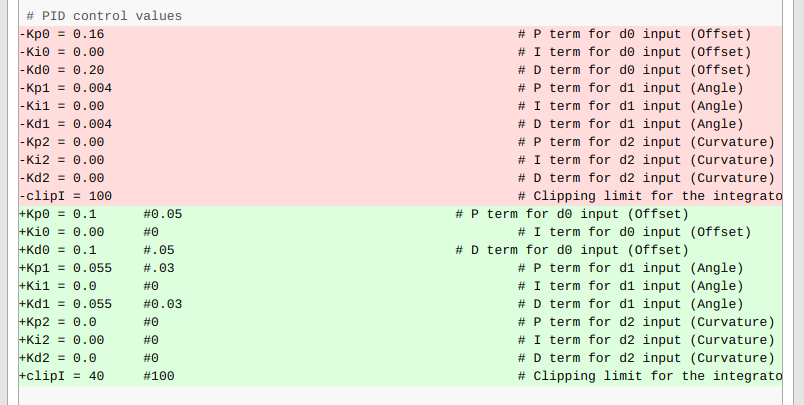
Task: Click the added line Kp1 = 0.055
Action: click(400, 268)
